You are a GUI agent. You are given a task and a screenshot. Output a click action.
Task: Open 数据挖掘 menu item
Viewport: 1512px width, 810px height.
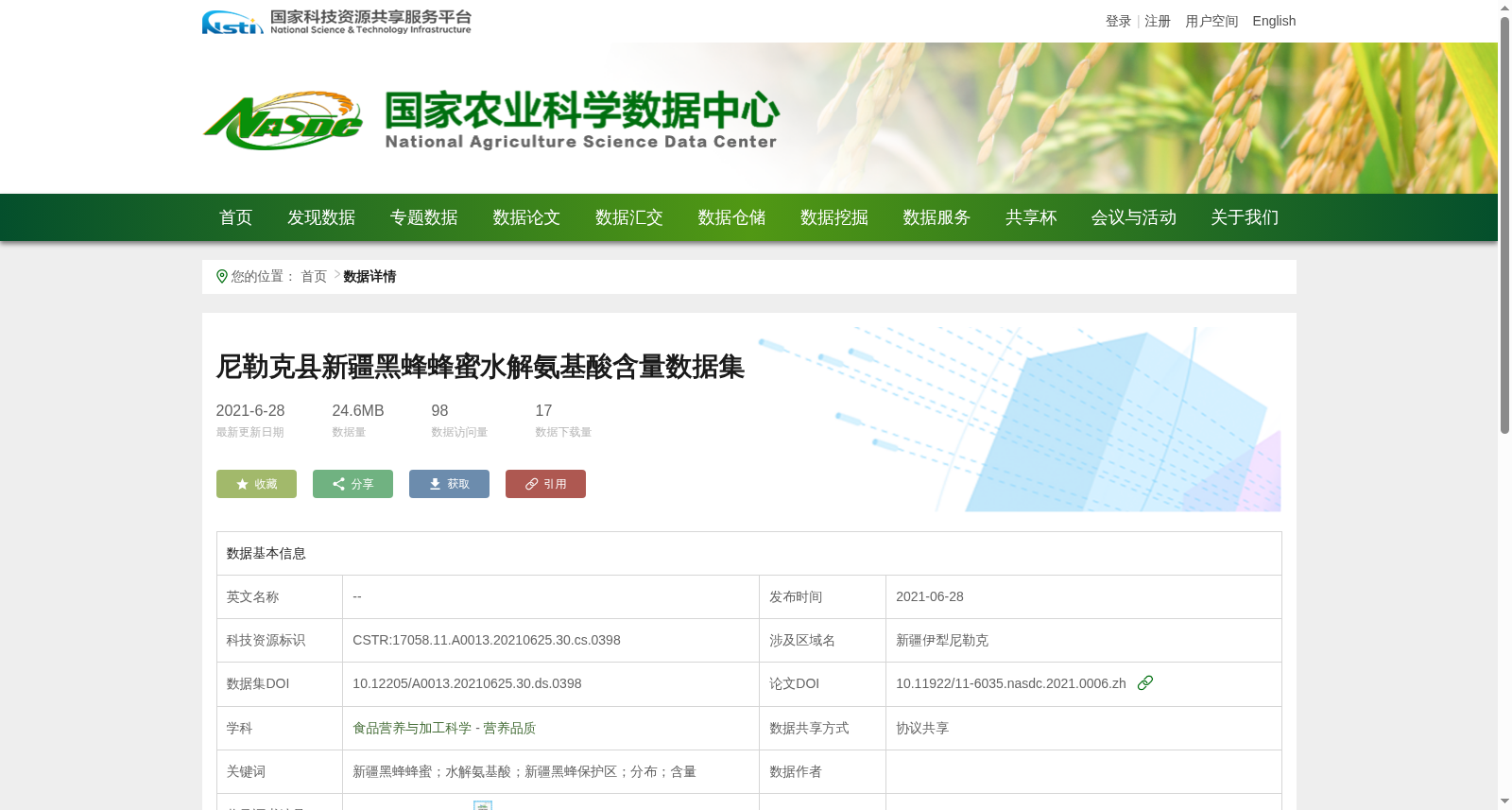[x=834, y=217]
